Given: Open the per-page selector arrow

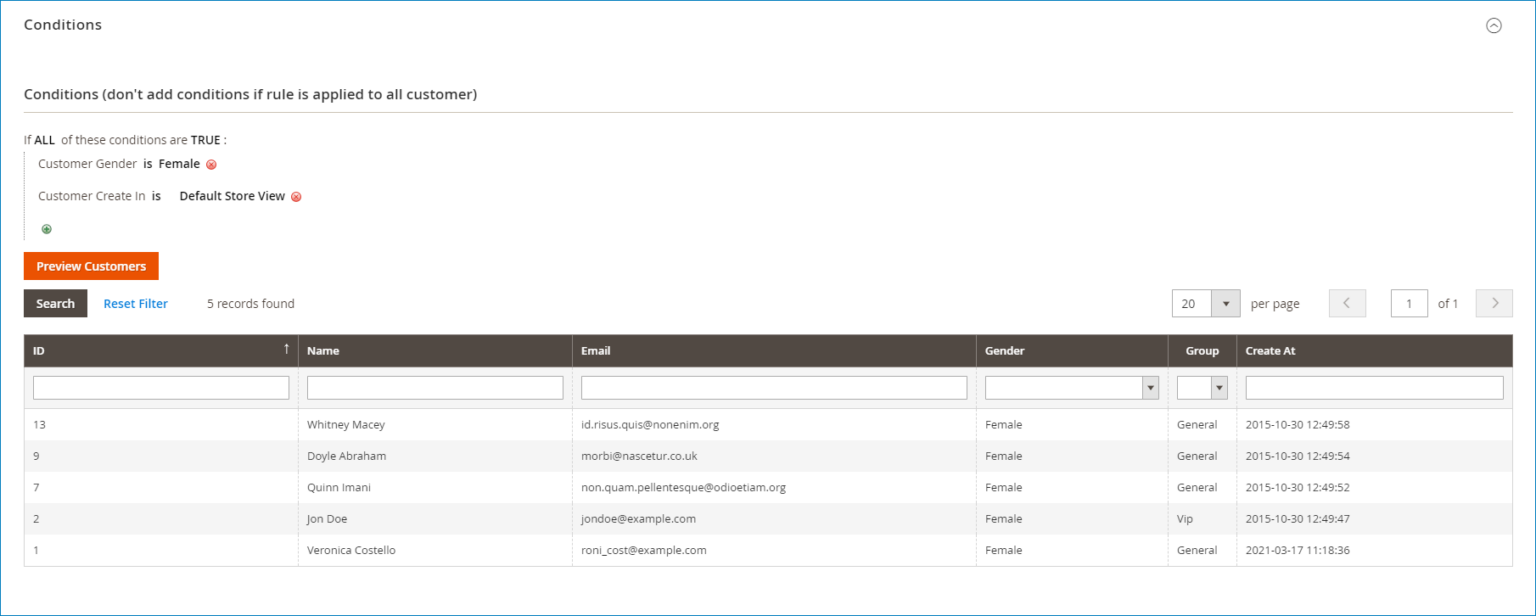Looking at the screenshot, I should point(1227,303).
